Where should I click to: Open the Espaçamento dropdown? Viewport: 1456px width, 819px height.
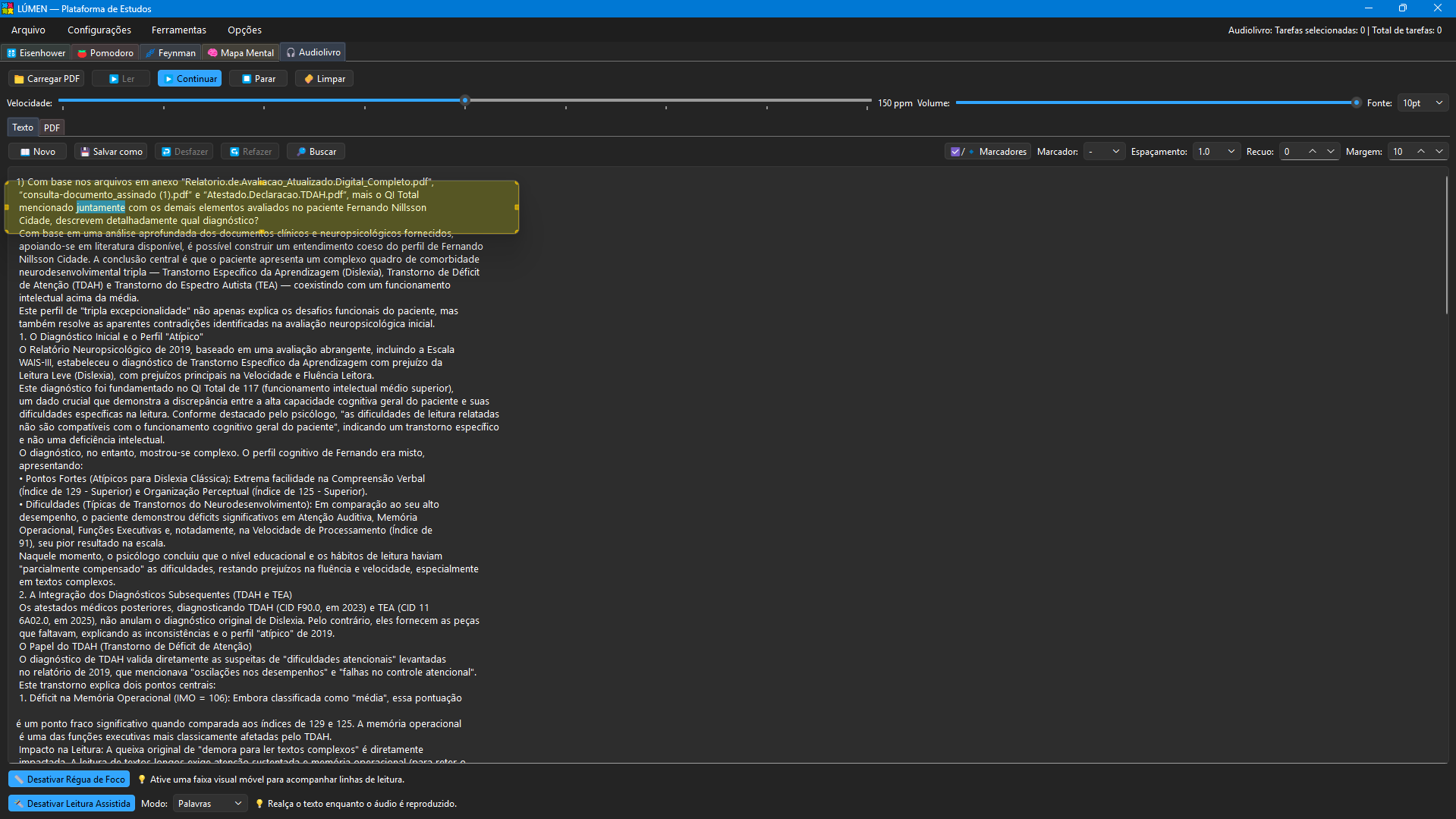click(1216, 152)
